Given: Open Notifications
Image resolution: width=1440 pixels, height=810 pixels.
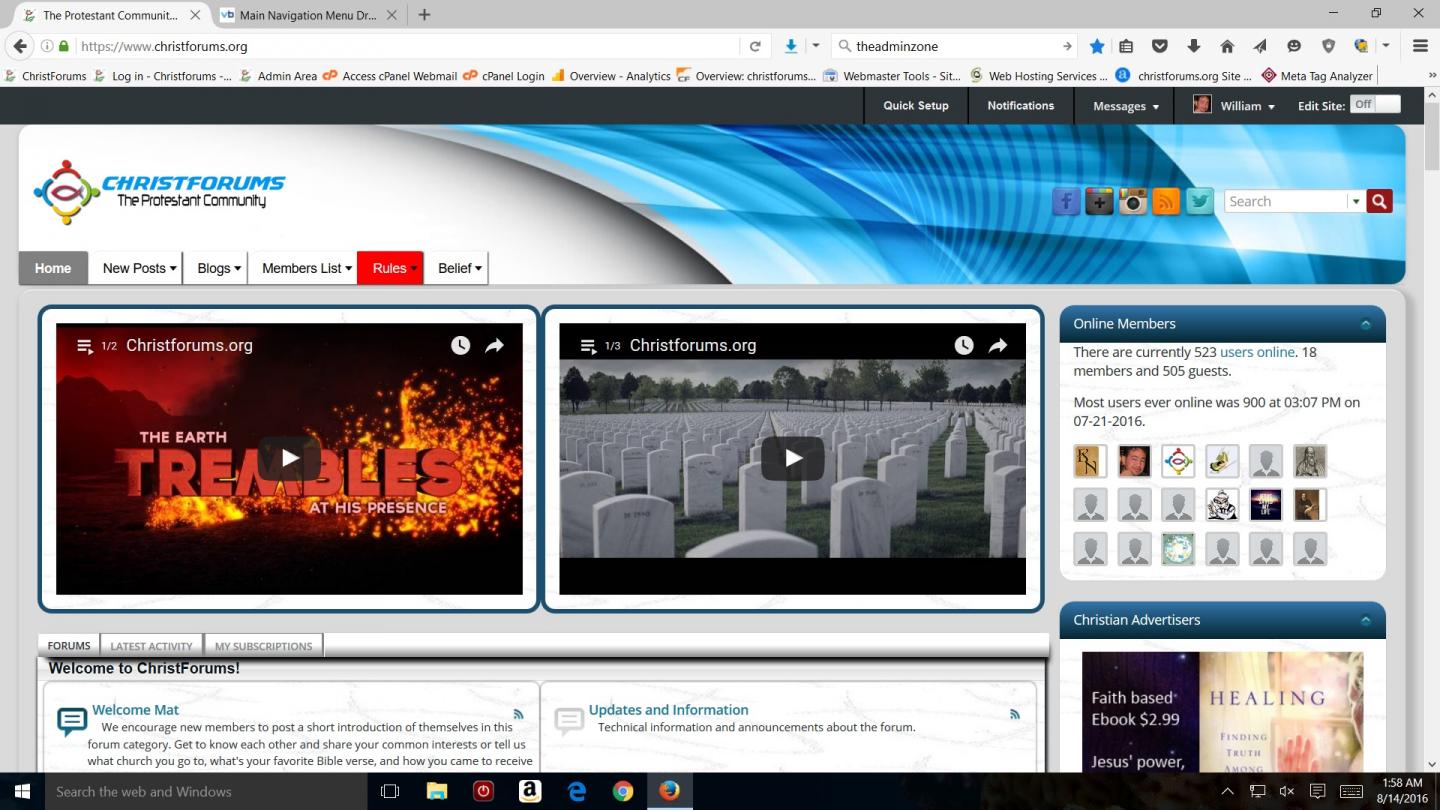Looking at the screenshot, I should point(1021,106).
